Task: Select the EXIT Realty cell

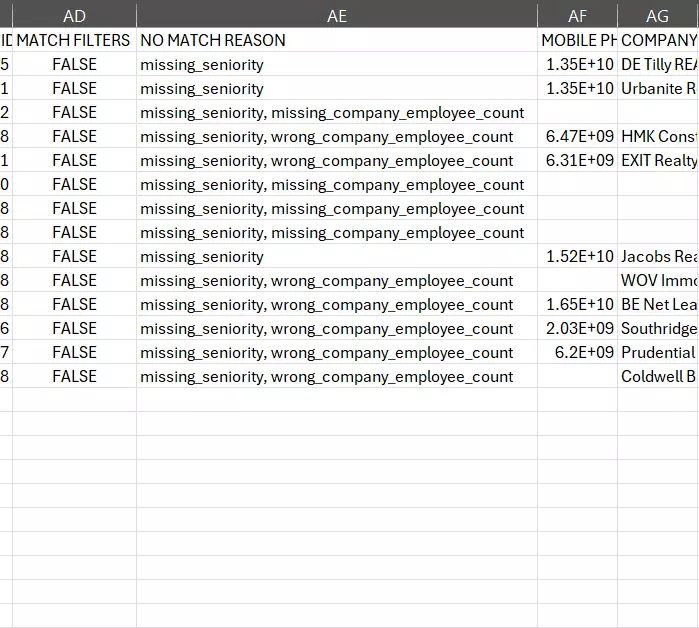Action: coord(657,160)
